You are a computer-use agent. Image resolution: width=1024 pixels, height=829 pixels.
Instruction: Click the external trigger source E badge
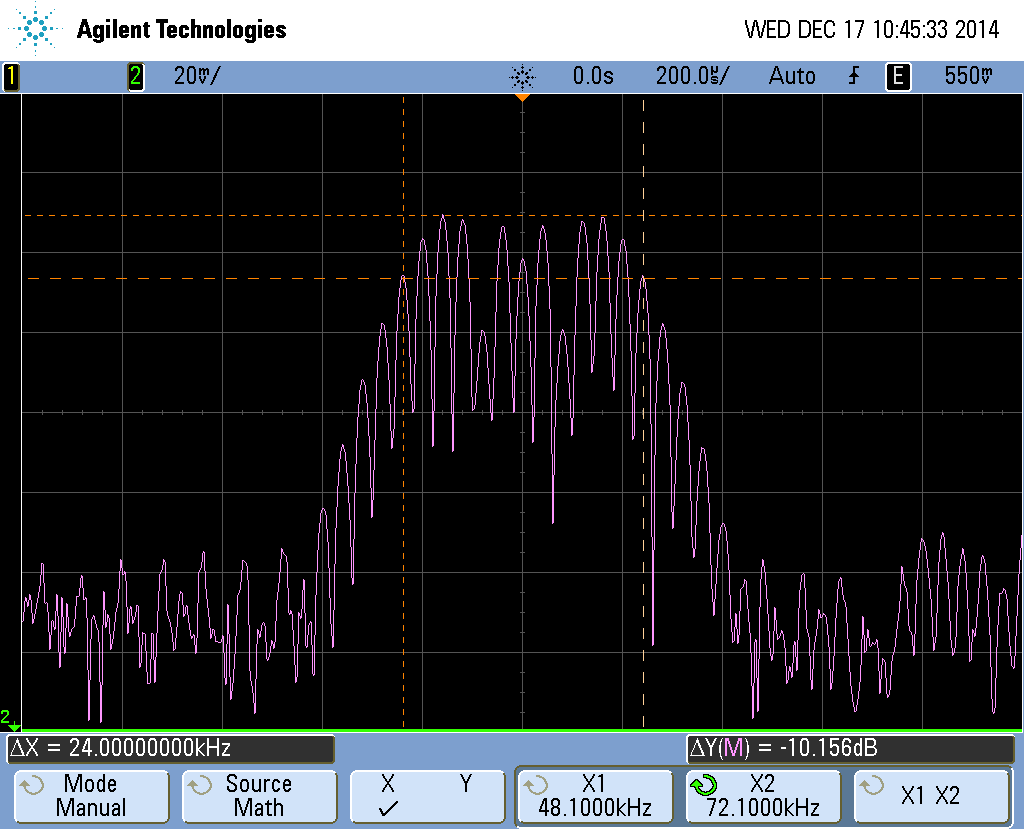[x=898, y=77]
